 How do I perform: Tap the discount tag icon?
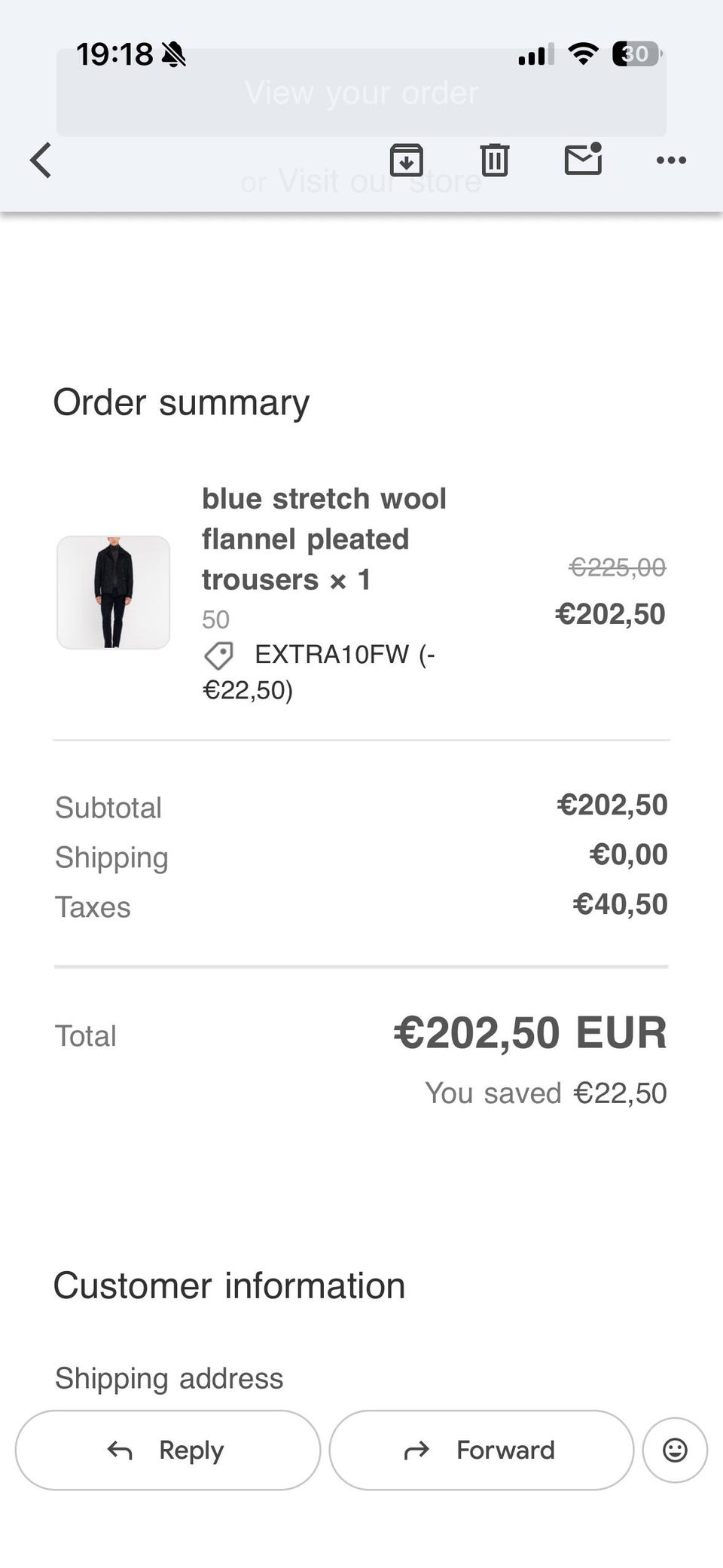point(219,656)
